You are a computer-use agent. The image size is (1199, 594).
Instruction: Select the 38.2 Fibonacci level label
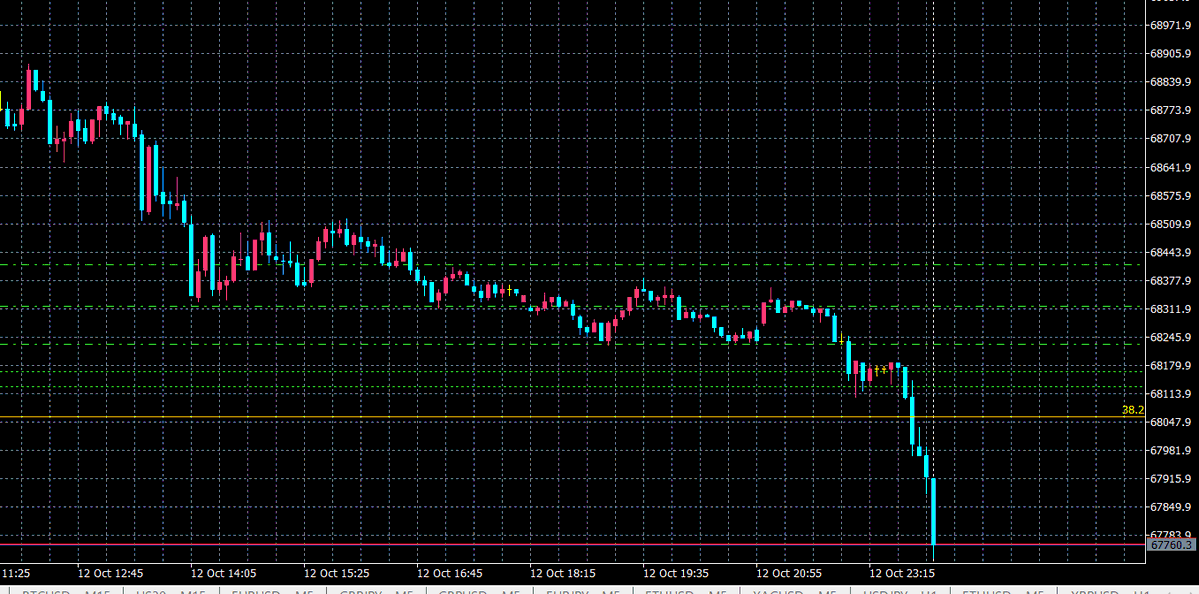click(1132, 411)
